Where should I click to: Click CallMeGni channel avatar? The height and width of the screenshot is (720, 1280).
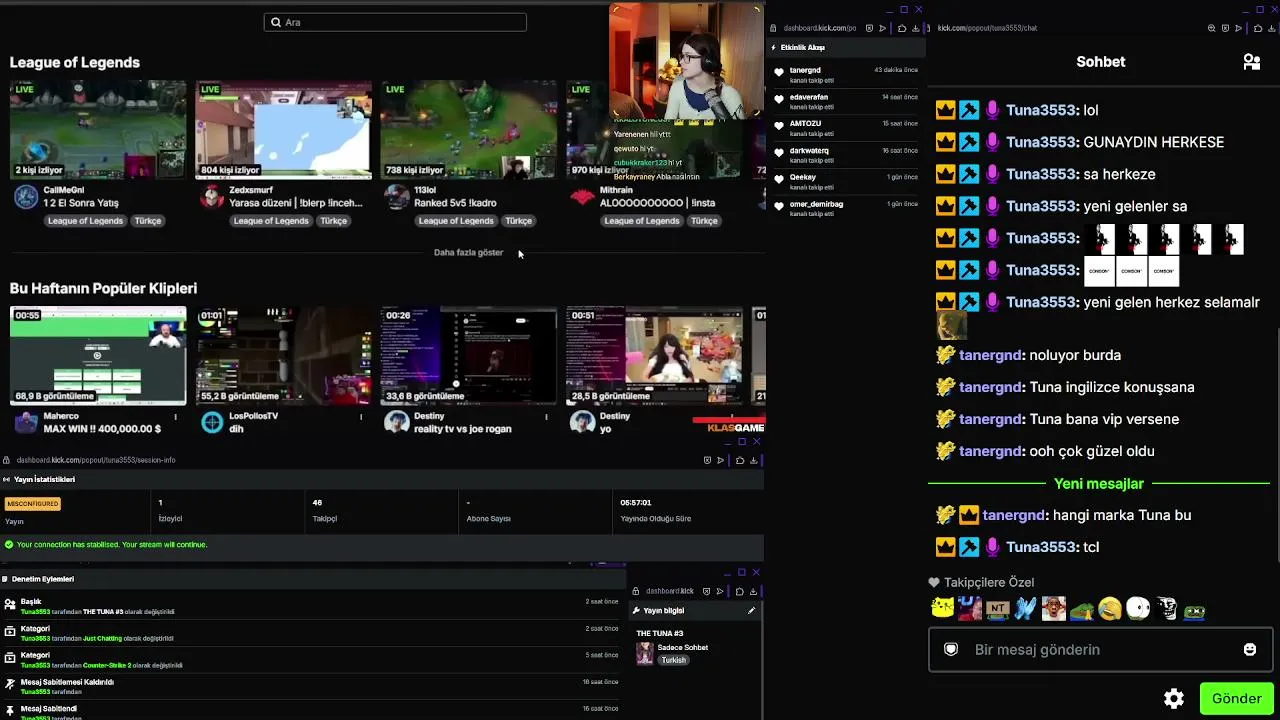pos(26,196)
